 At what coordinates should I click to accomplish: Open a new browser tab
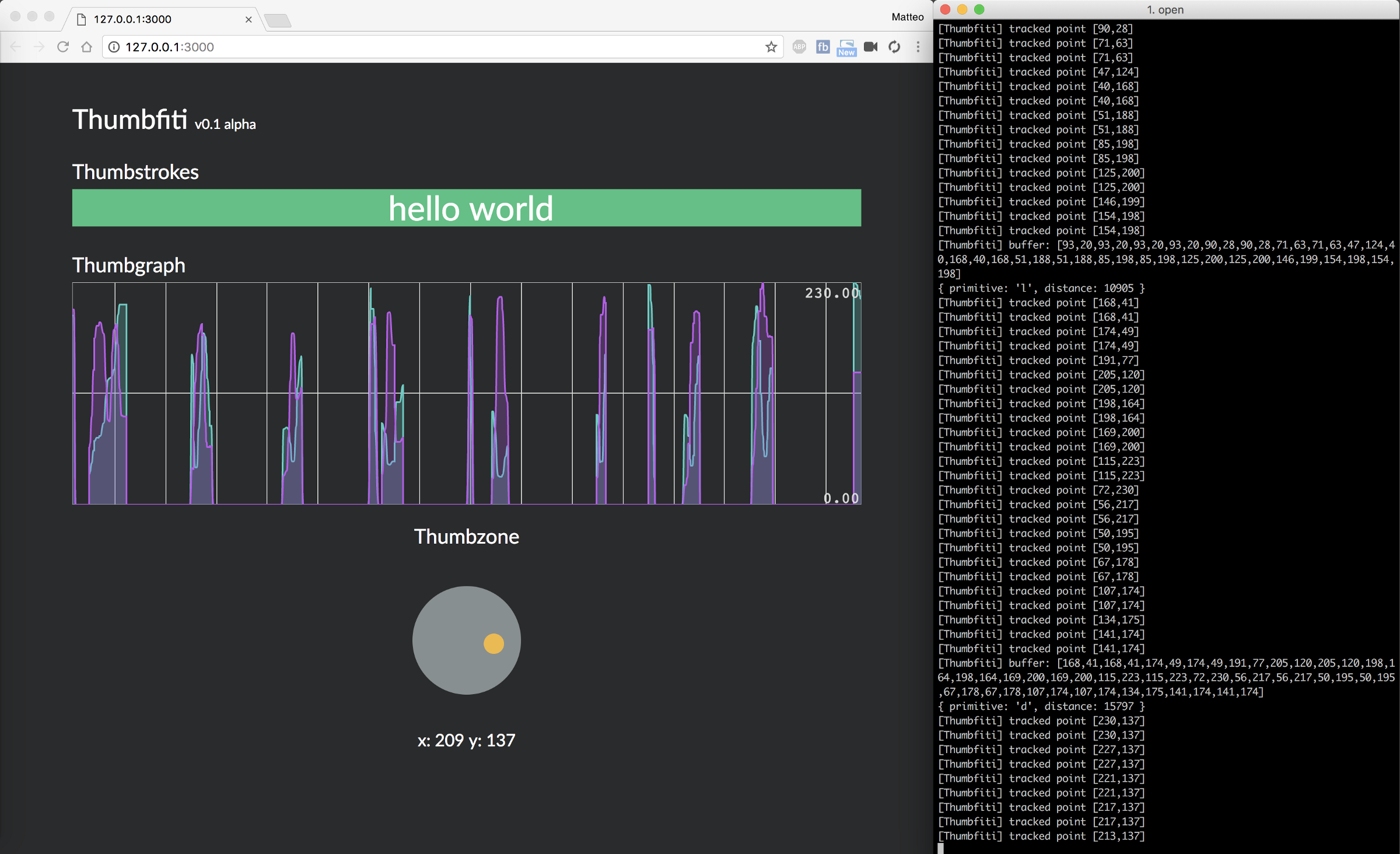[278, 21]
